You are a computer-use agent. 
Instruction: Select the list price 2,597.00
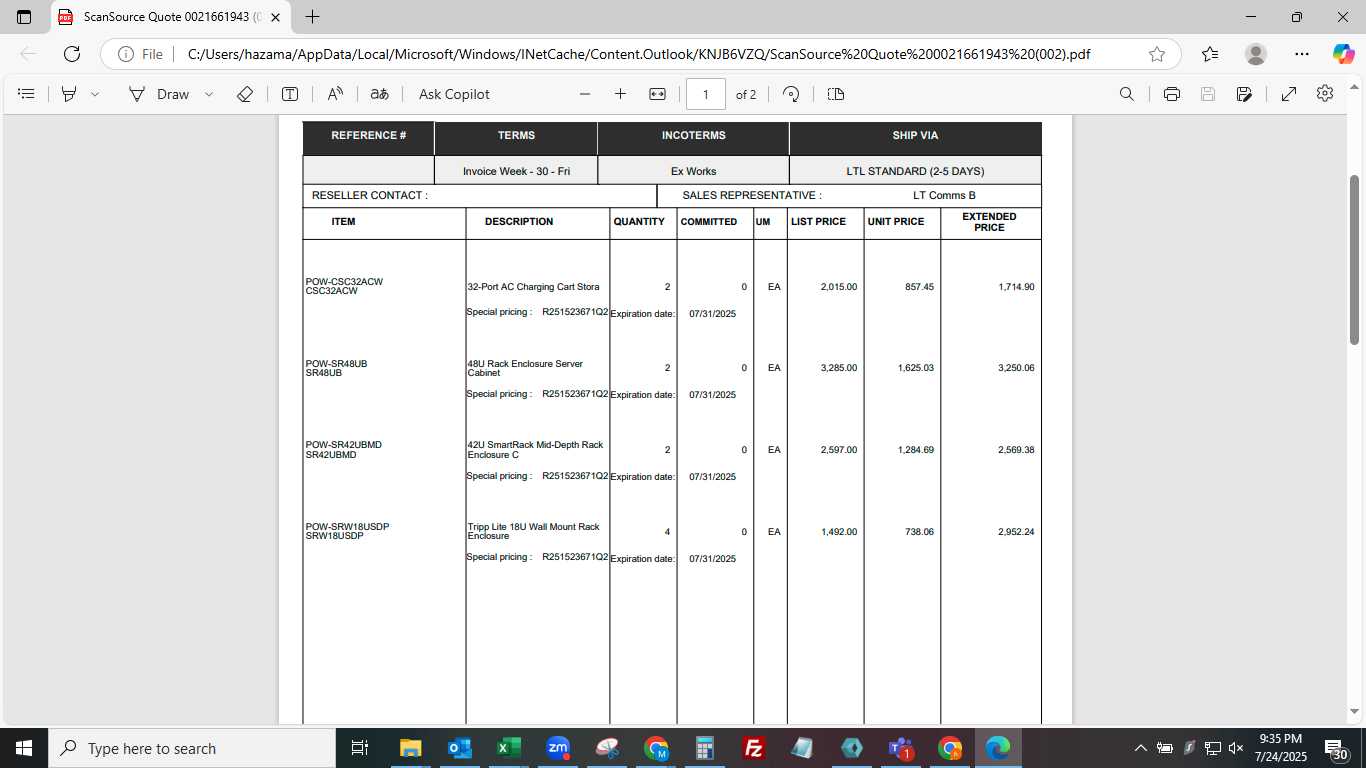click(839, 450)
